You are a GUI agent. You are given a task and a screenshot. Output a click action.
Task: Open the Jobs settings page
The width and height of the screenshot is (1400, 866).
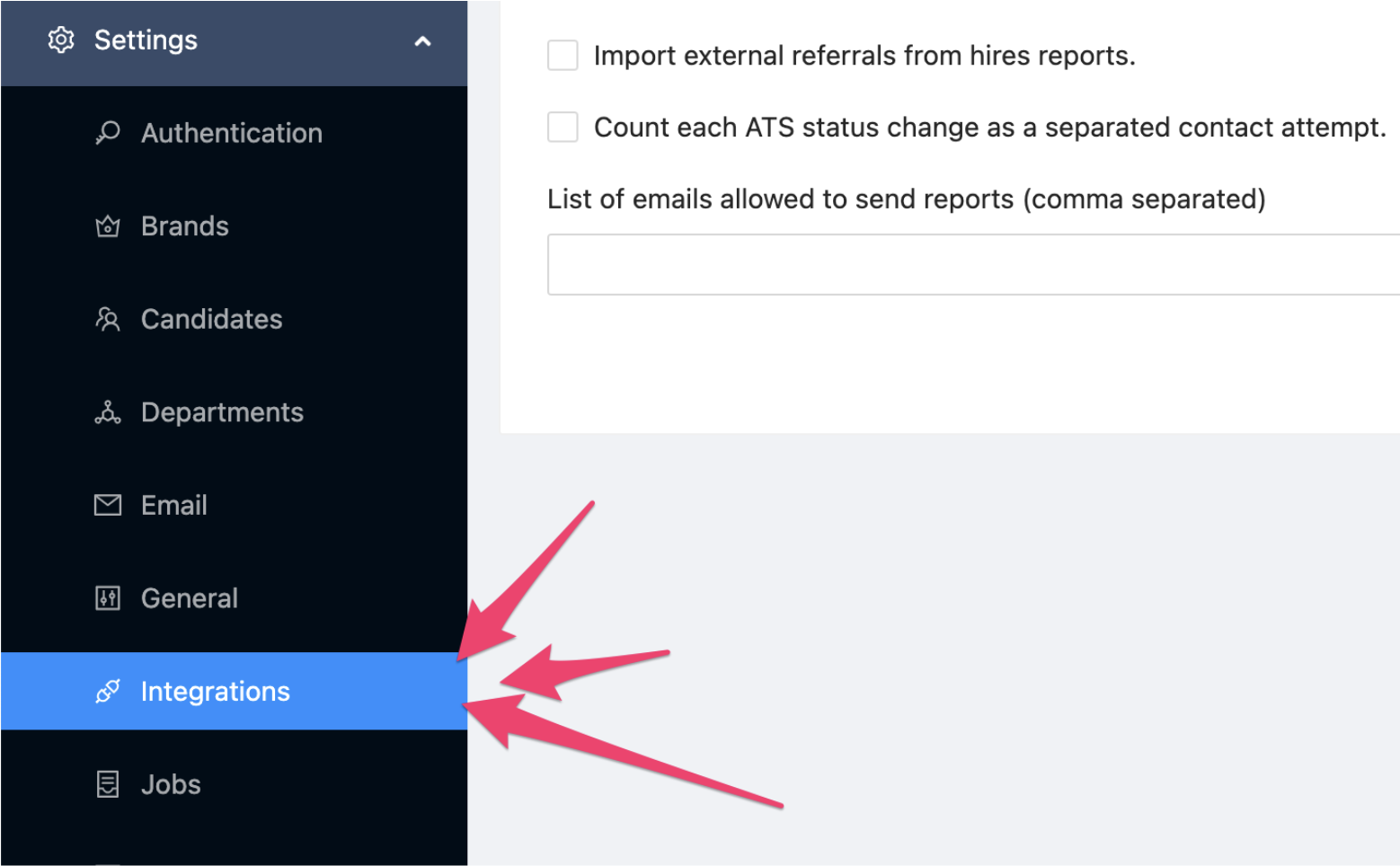pyautogui.click(x=170, y=783)
